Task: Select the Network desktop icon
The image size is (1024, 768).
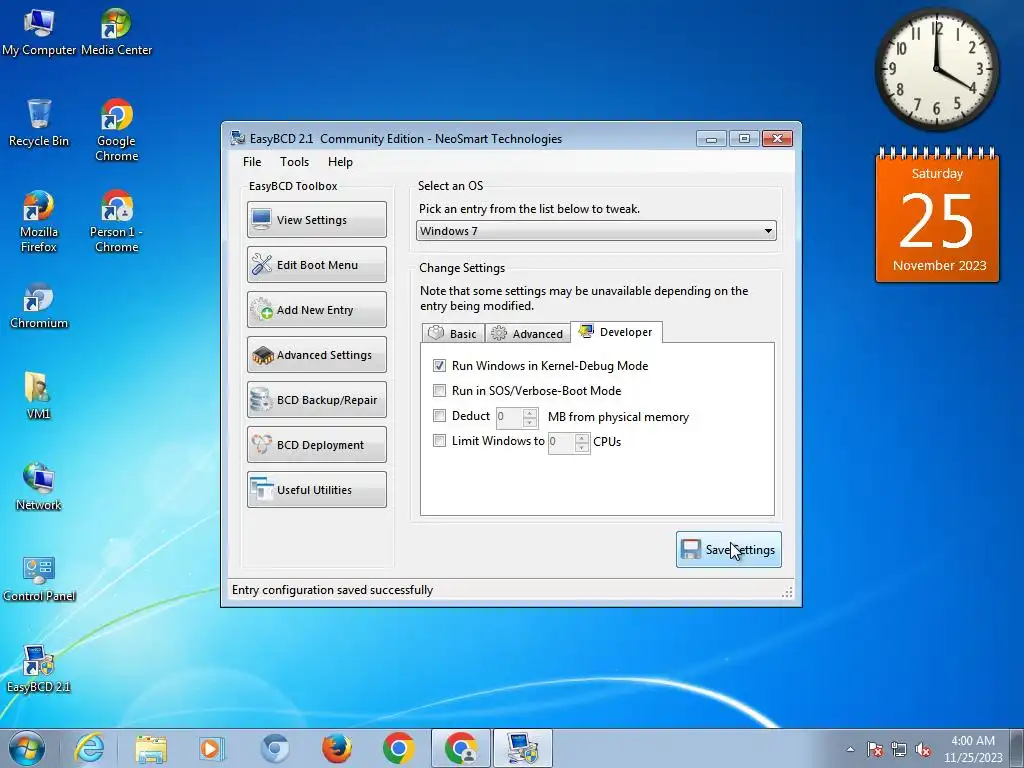Action: (39, 487)
